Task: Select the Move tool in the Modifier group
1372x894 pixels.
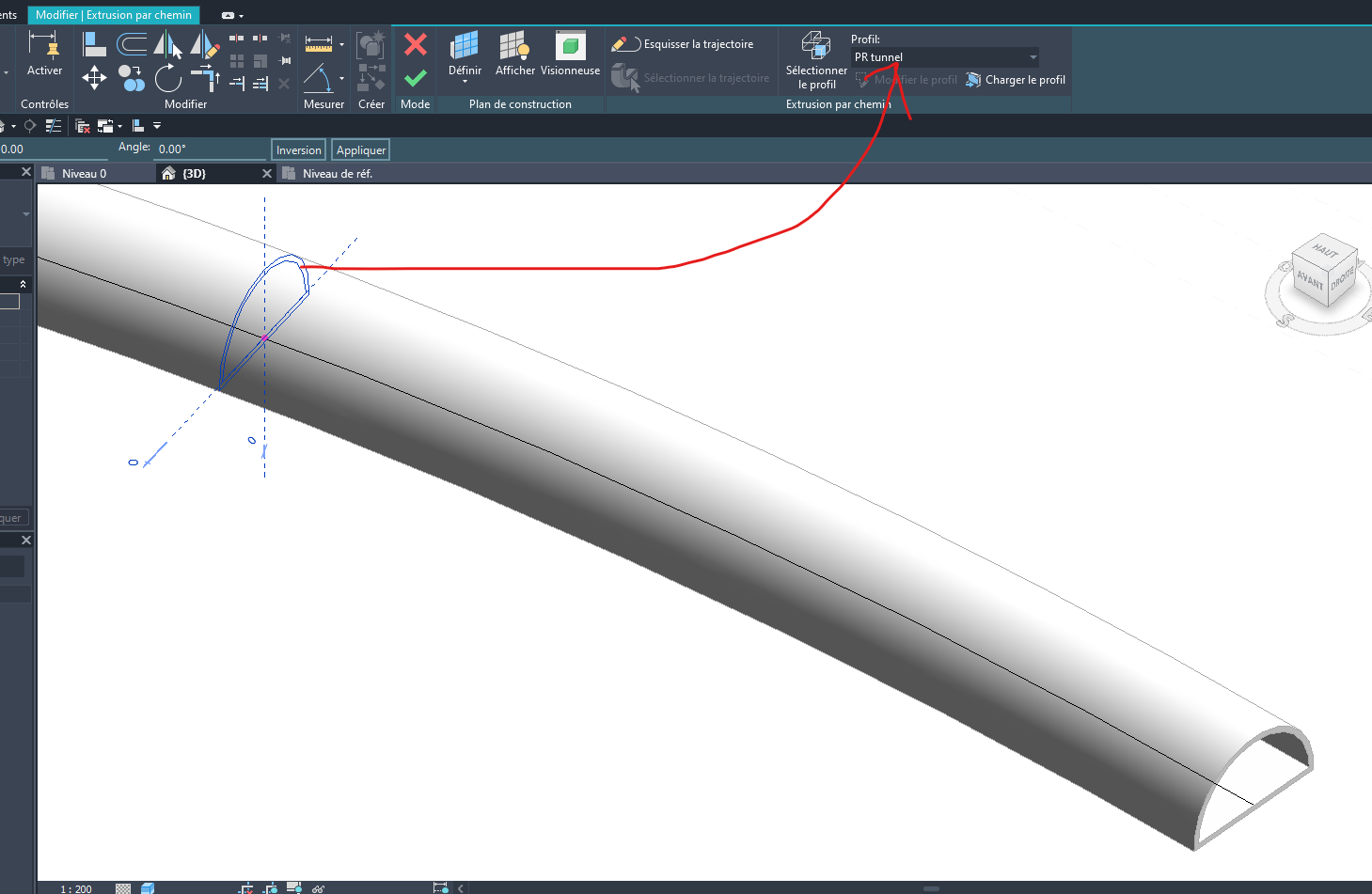Action: tap(93, 78)
